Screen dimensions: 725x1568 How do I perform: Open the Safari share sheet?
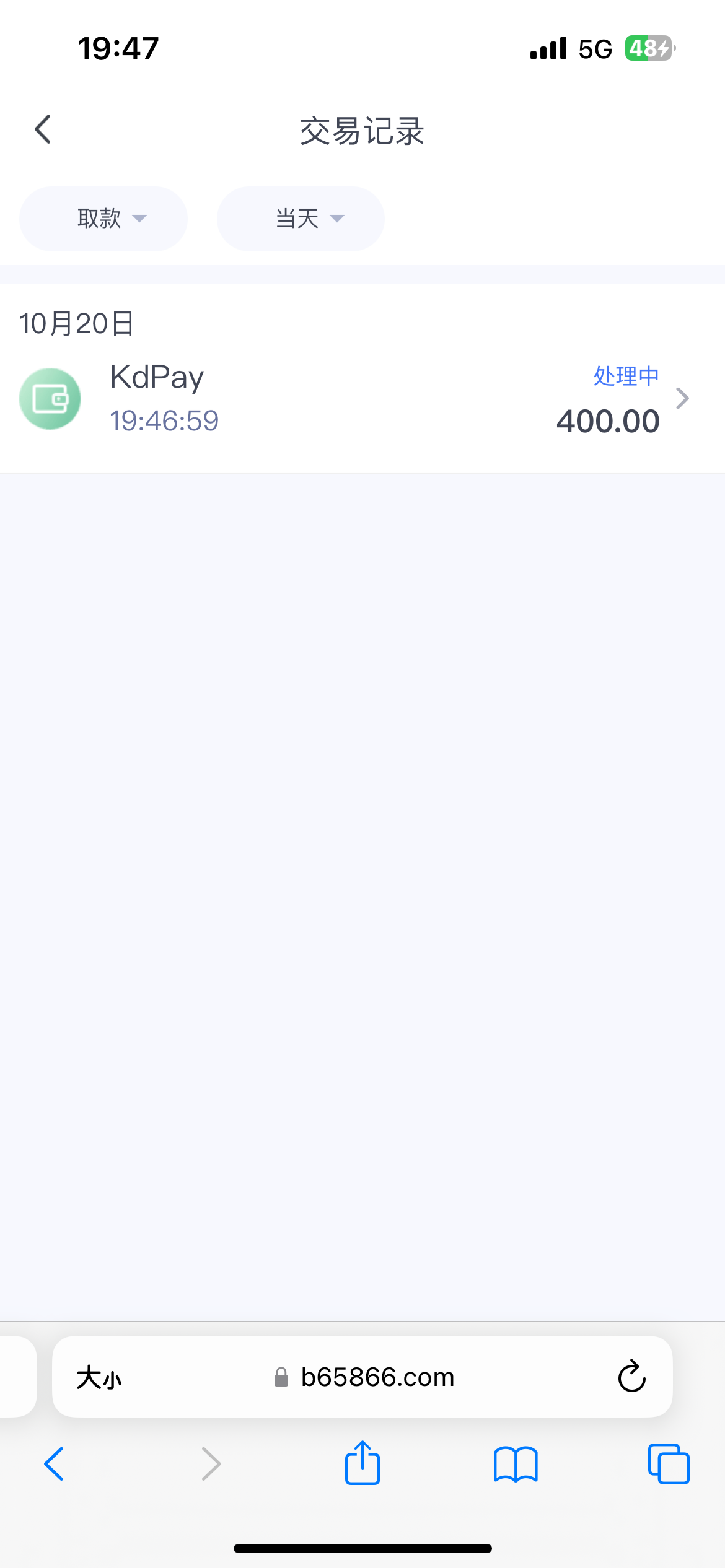click(362, 1463)
